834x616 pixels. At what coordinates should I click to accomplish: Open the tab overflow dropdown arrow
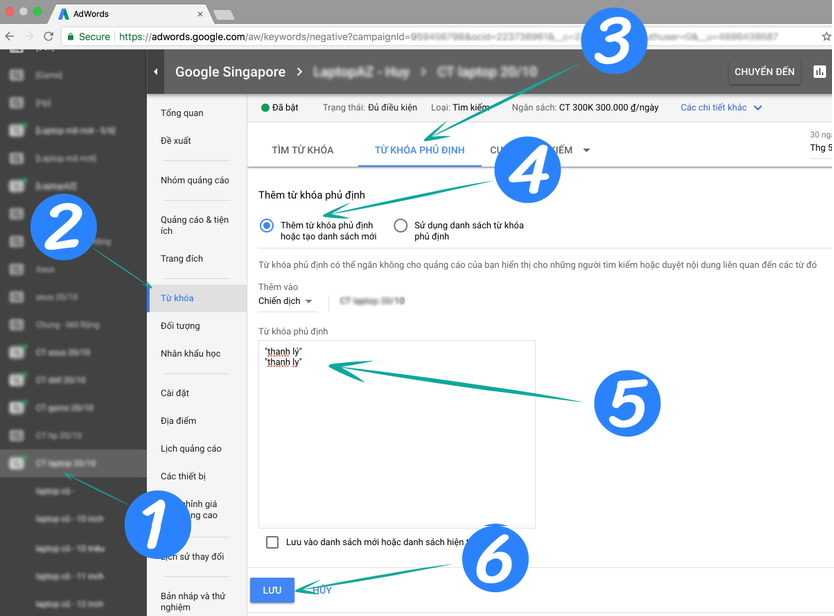[x=586, y=150]
